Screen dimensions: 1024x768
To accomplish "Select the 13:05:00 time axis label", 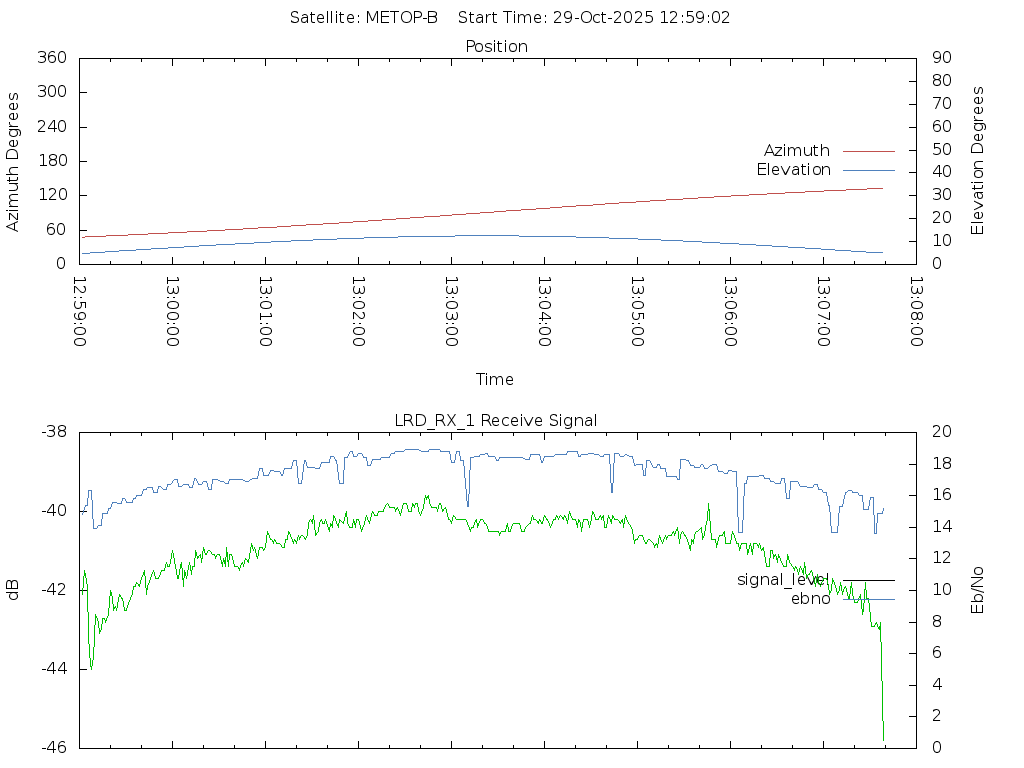I will tap(636, 311).
